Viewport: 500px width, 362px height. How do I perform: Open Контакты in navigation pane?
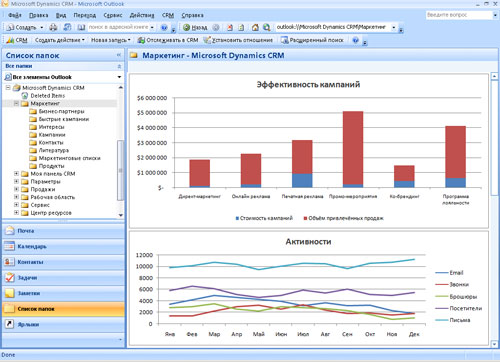click(x=63, y=262)
